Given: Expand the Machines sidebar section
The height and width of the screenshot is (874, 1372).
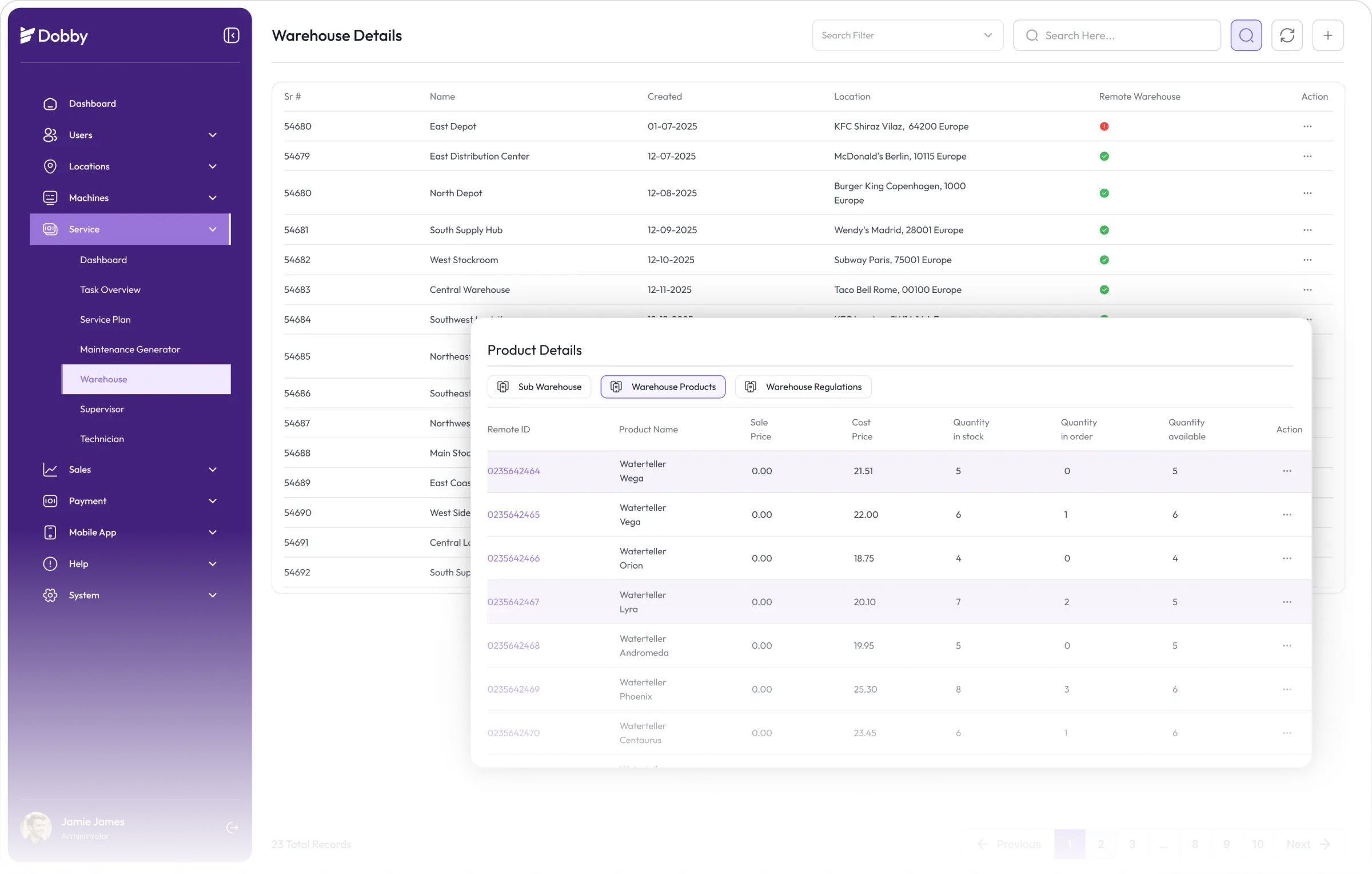Looking at the screenshot, I should tap(213, 198).
